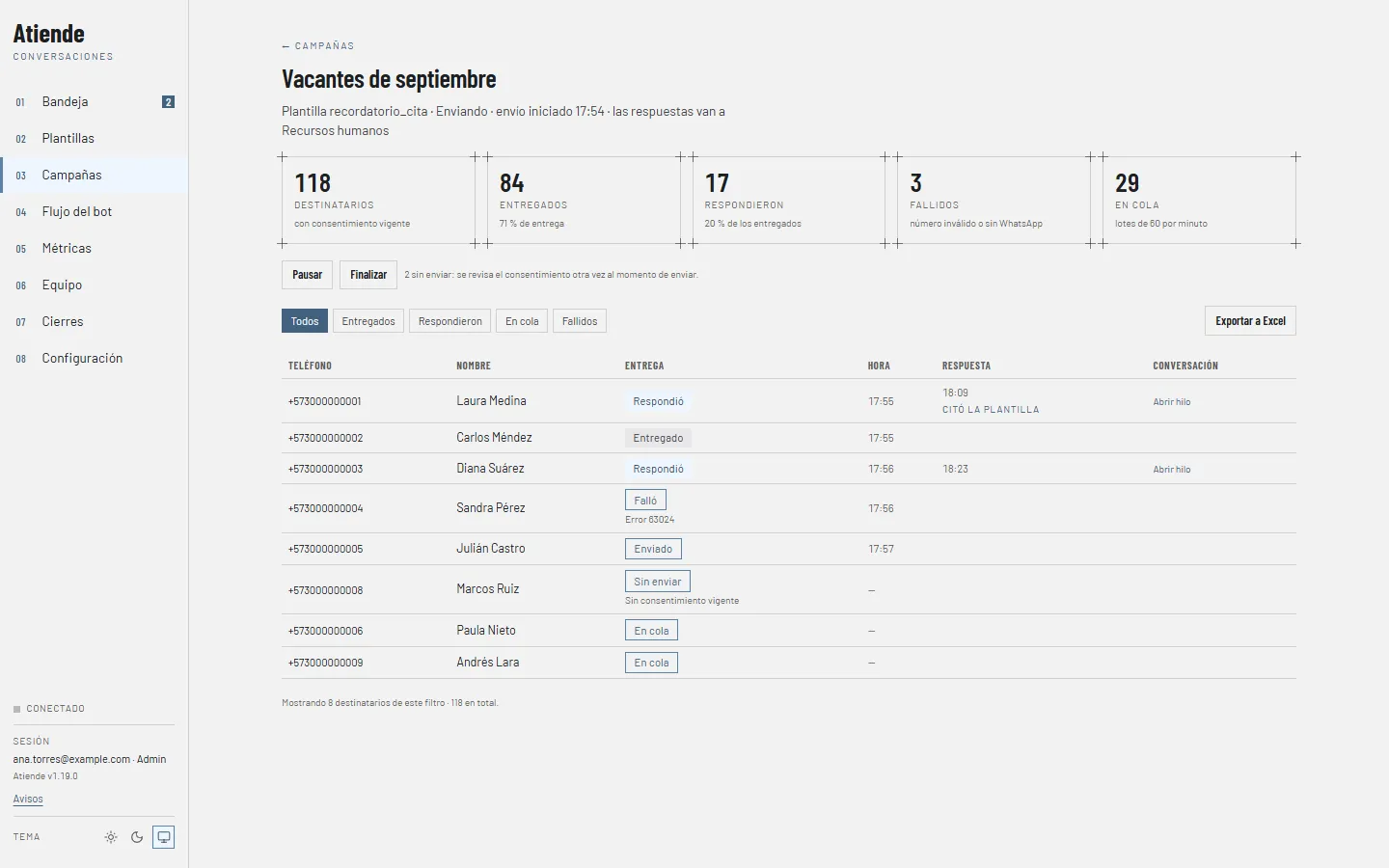
Task: Open Configuración settings page
Action: point(94,358)
